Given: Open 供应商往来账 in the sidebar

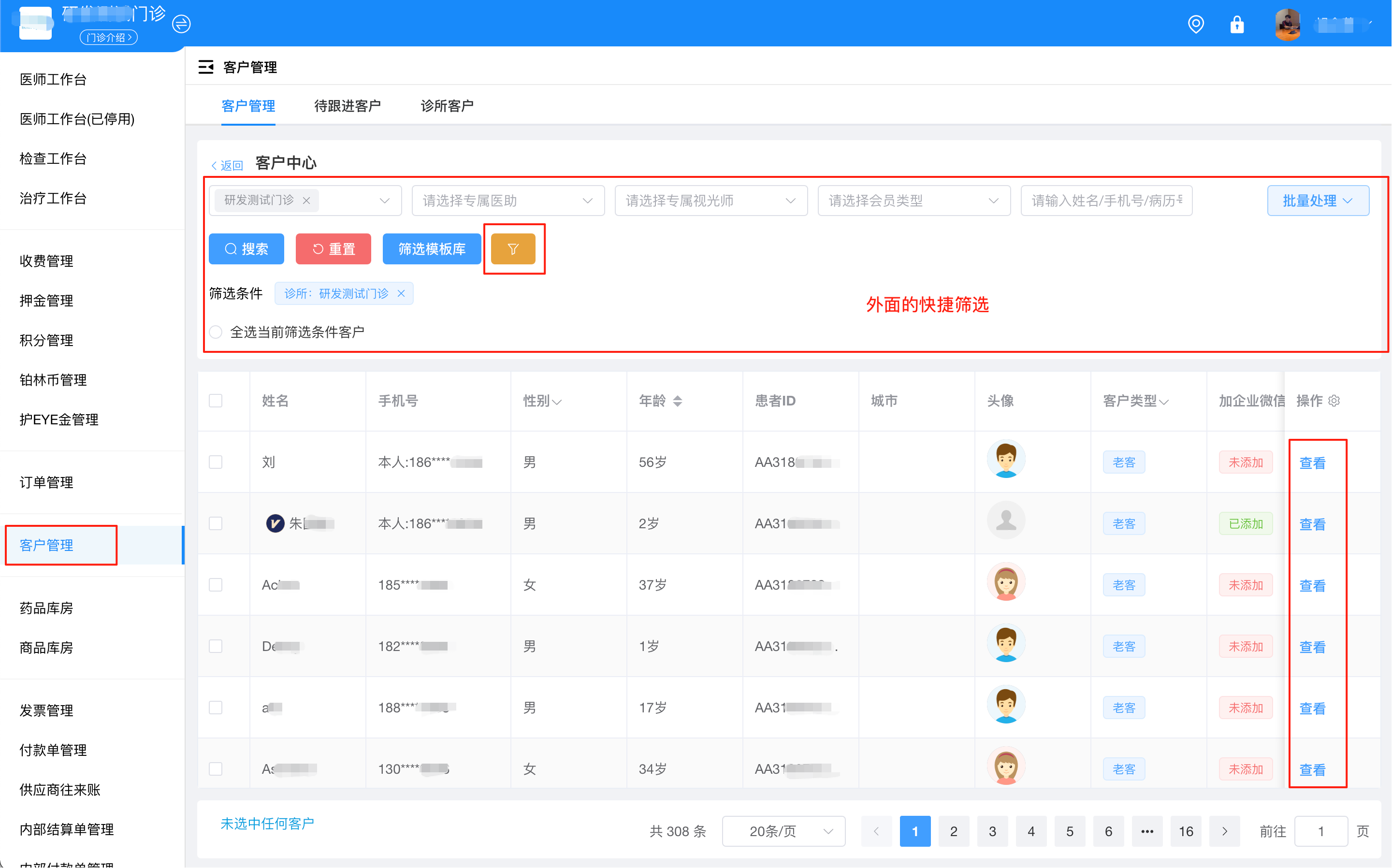Looking at the screenshot, I should tap(60, 789).
